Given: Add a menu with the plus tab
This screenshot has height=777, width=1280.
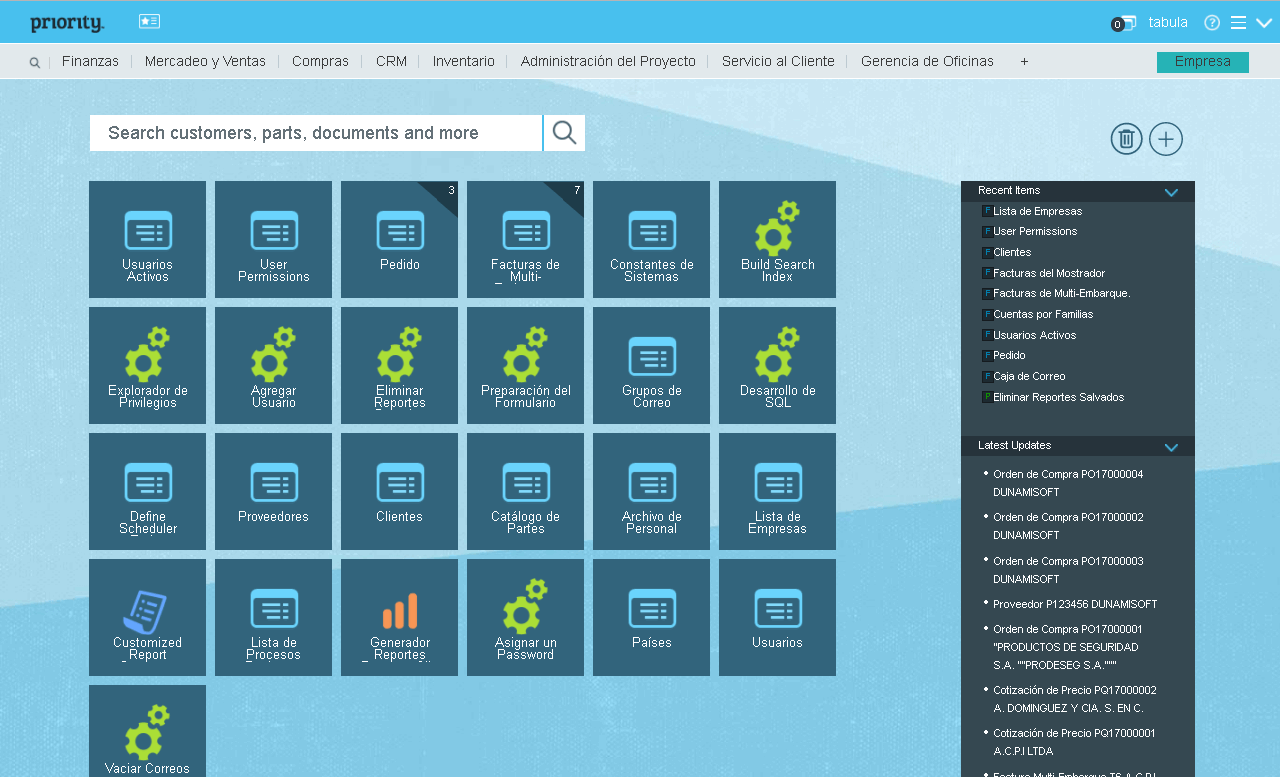Looking at the screenshot, I should coord(1024,62).
